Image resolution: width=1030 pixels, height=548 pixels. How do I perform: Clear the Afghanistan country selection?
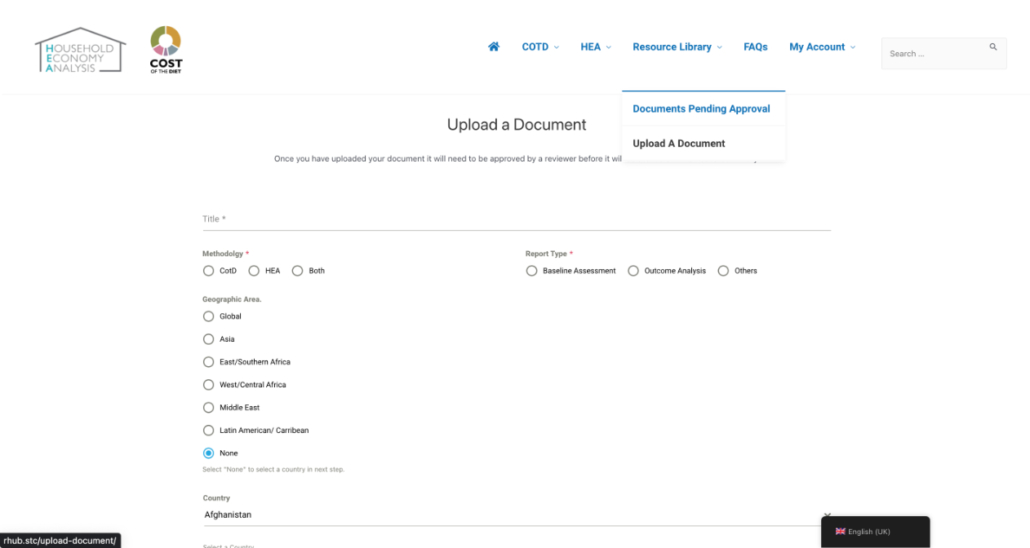pyautogui.click(x=827, y=515)
